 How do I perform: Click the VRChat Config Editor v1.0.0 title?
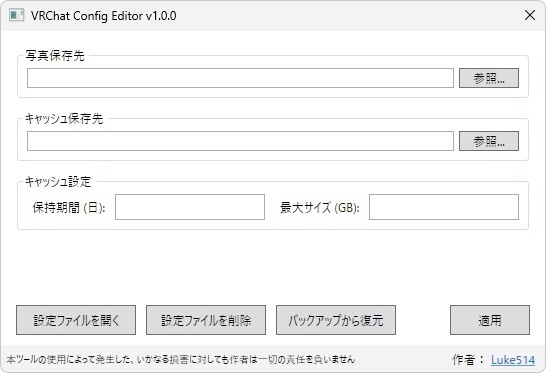click(103, 16)
